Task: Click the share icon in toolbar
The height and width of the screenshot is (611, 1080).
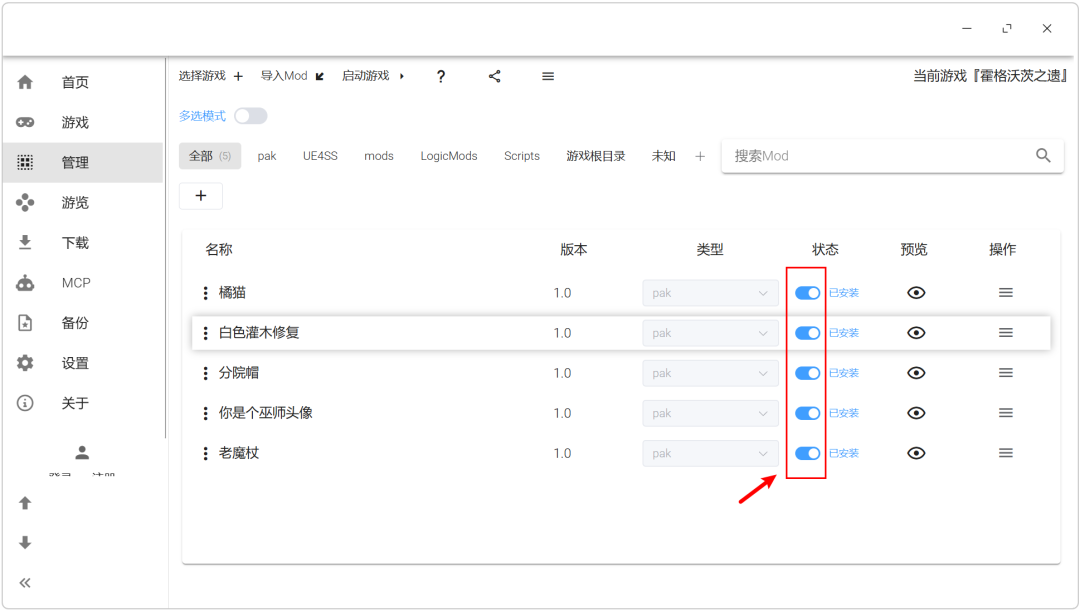Action: [495, 76]
